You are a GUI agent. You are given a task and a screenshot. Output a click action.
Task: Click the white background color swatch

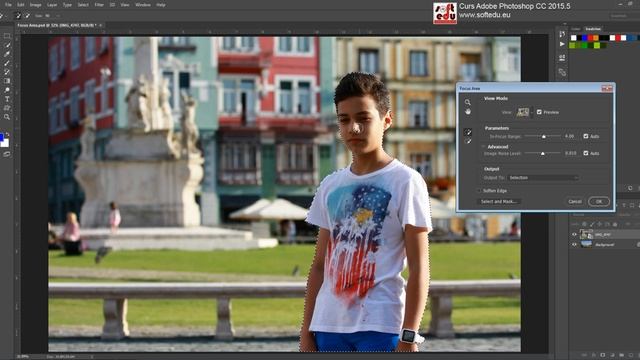[x=5, y=143]
